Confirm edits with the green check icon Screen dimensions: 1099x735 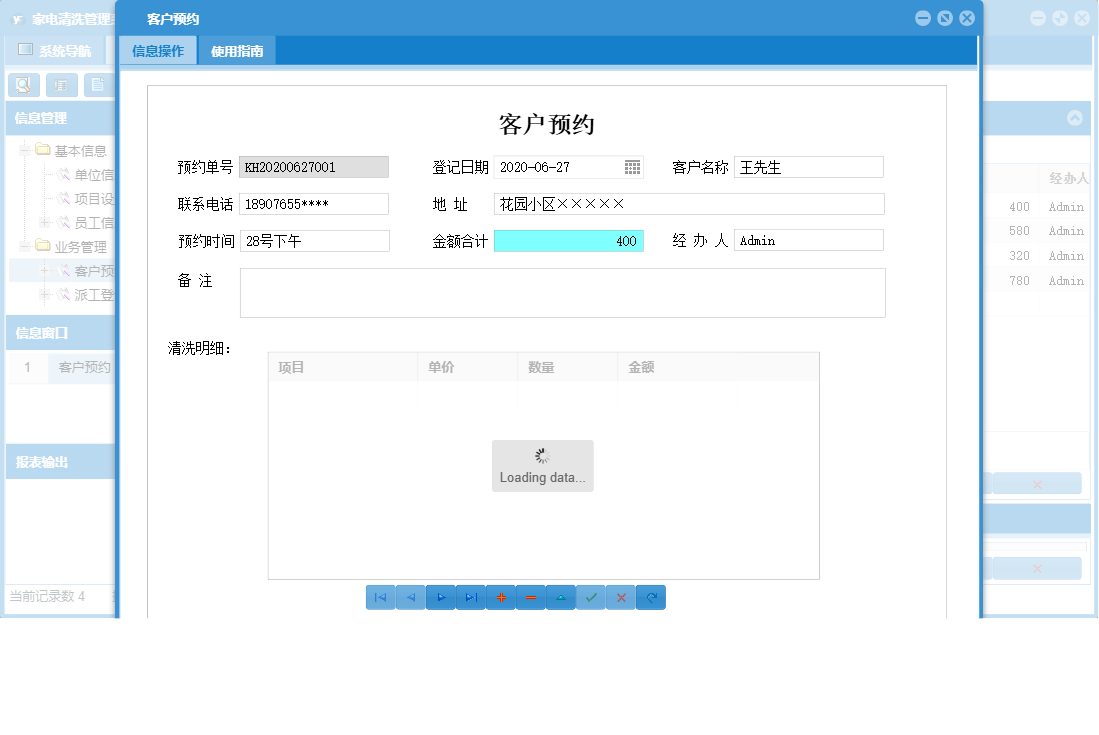point(590,597)
